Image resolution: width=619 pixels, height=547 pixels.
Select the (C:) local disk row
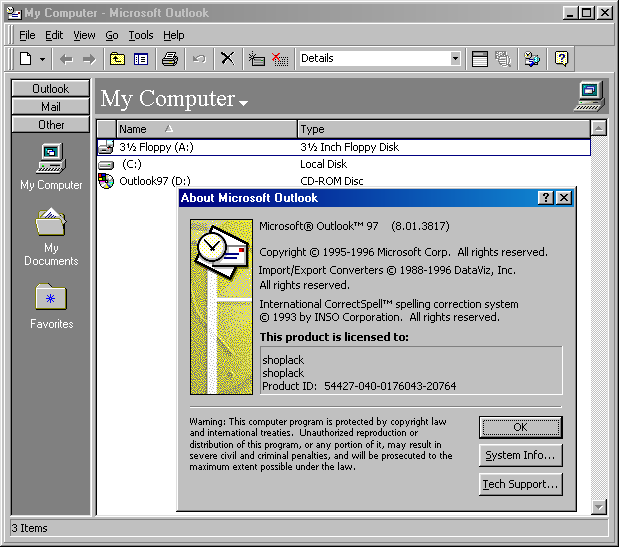(x=344, y=164)
